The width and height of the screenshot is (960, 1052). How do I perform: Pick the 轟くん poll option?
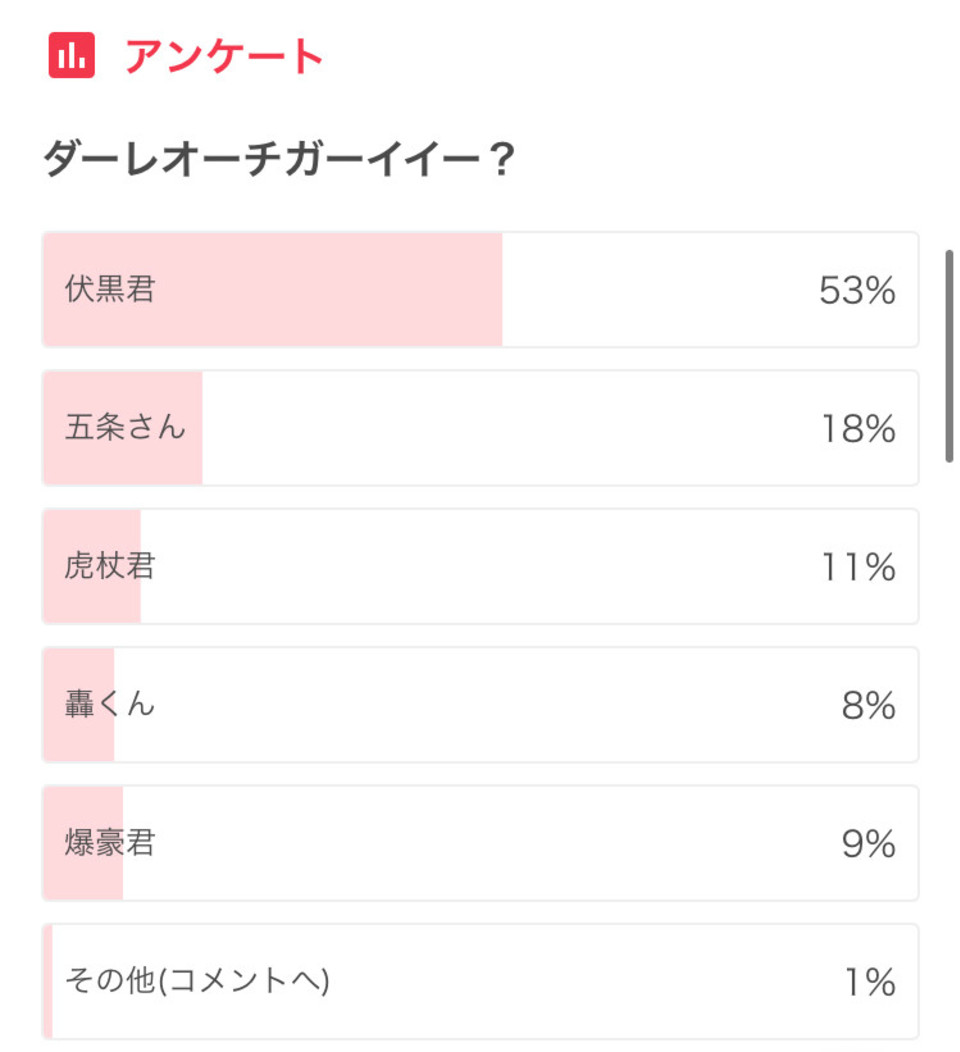[x=480, y=704]
